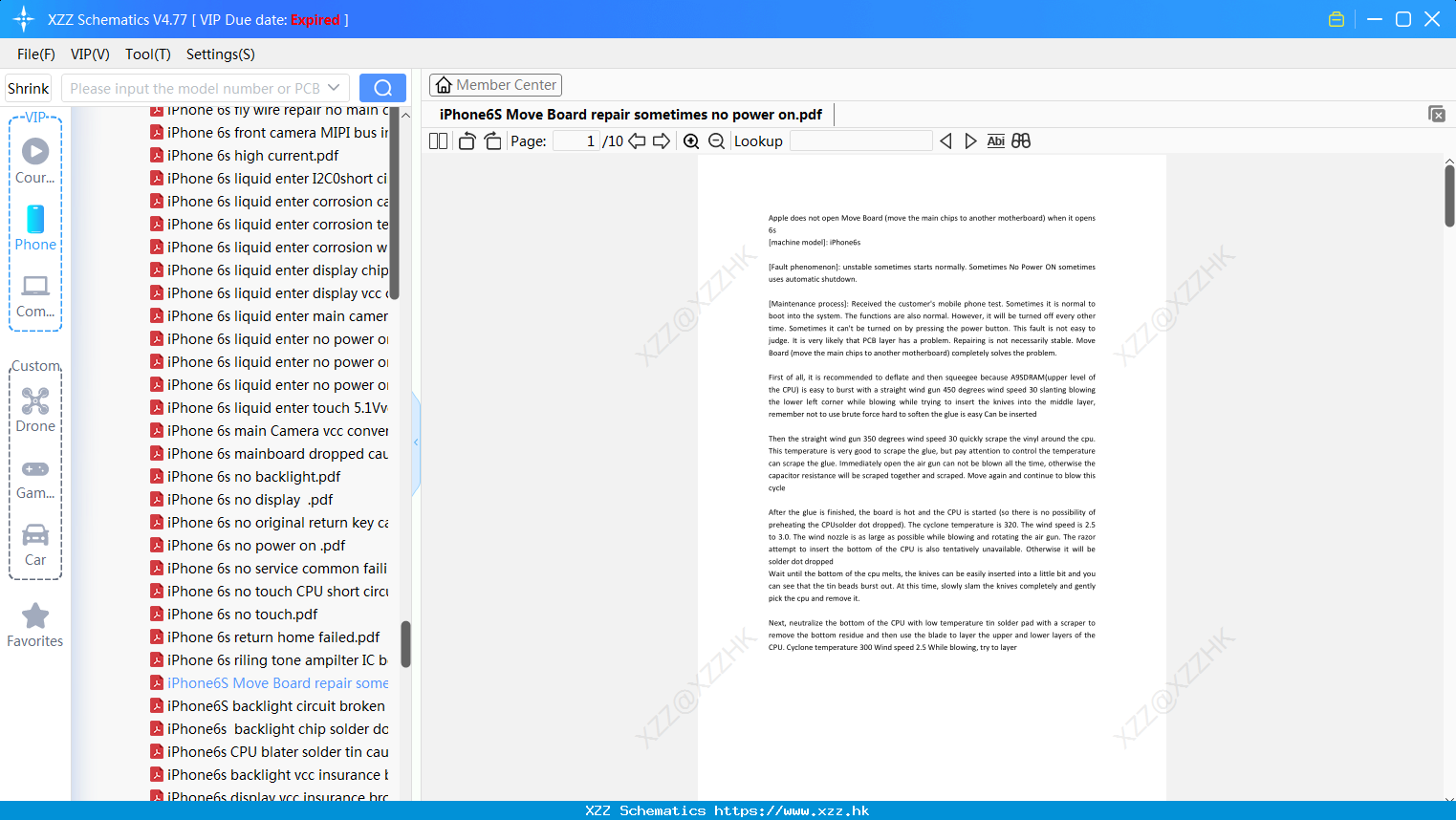
Task: Click the file list vertical scrollbar
Action: [405, 644]
